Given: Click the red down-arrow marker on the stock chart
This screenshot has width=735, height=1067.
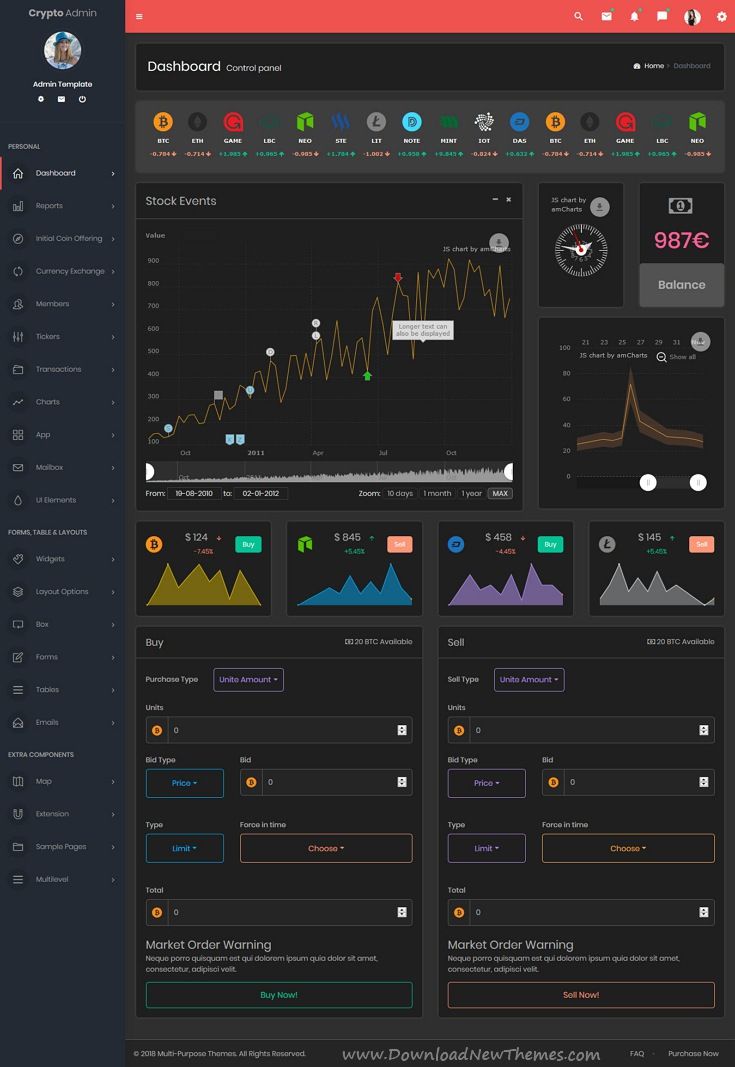Looking at the screenshot, I should point(398,277).
